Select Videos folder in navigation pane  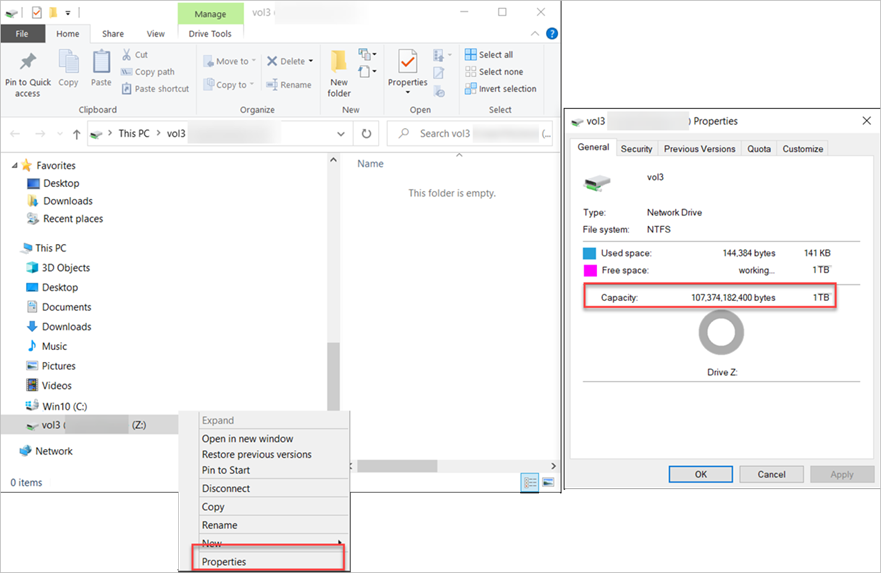49,385
